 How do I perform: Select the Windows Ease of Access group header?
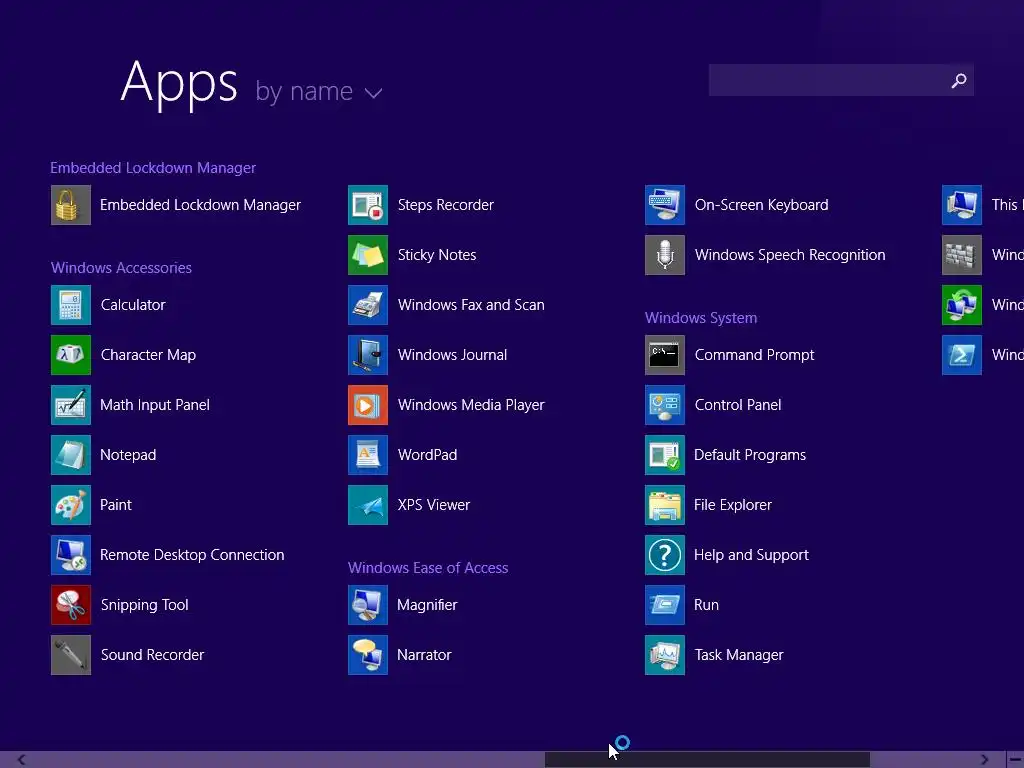[x=428, y=568]
